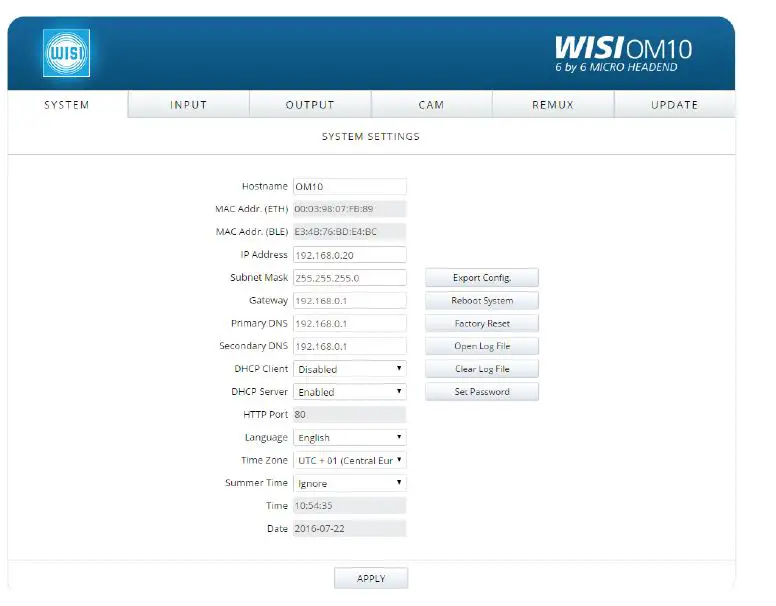776x606 pixels.
Task: Open the Summer Time dropdown
Action: [x=350, y=483]
